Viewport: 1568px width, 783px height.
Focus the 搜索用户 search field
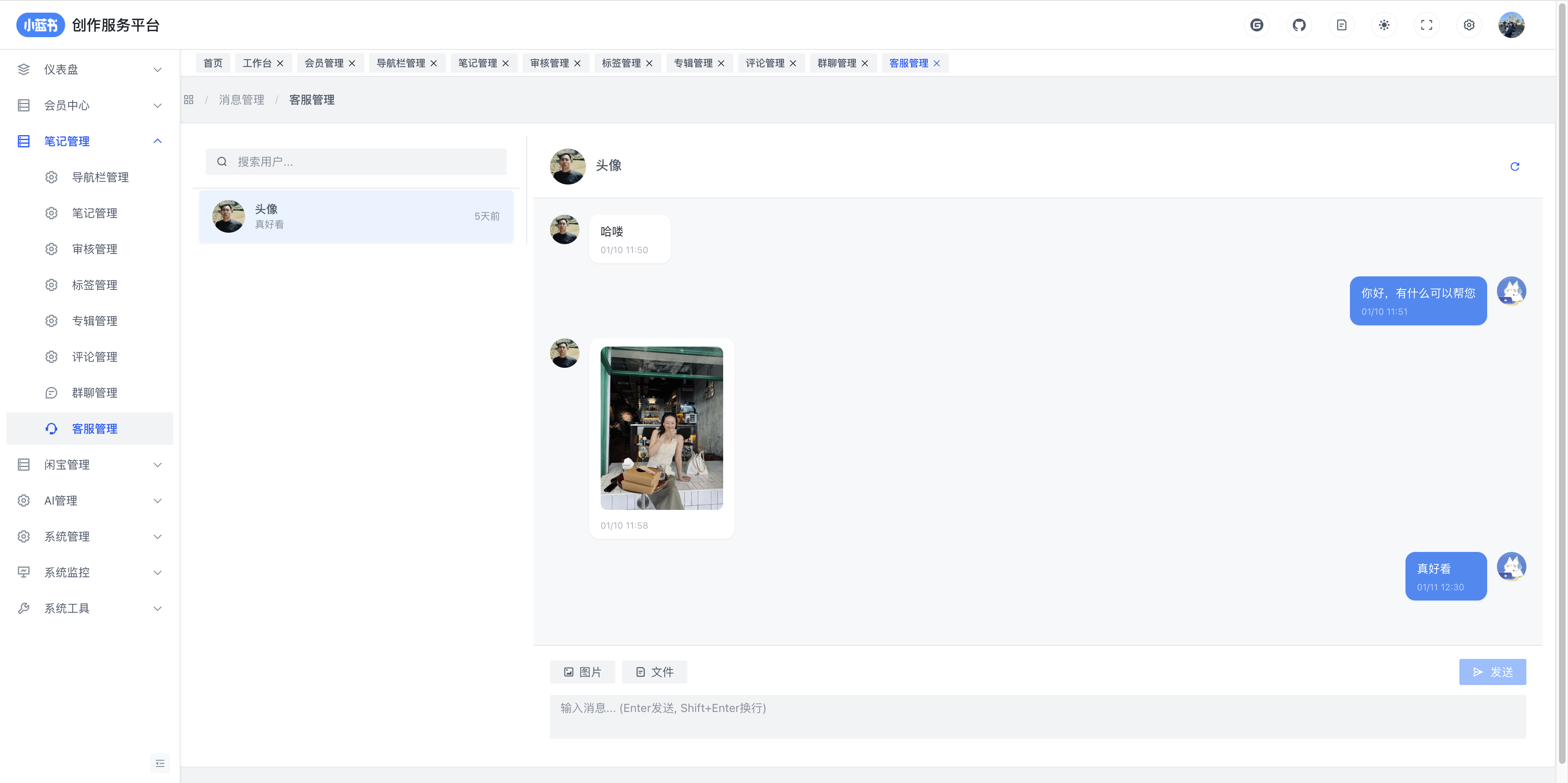(365, 162)
